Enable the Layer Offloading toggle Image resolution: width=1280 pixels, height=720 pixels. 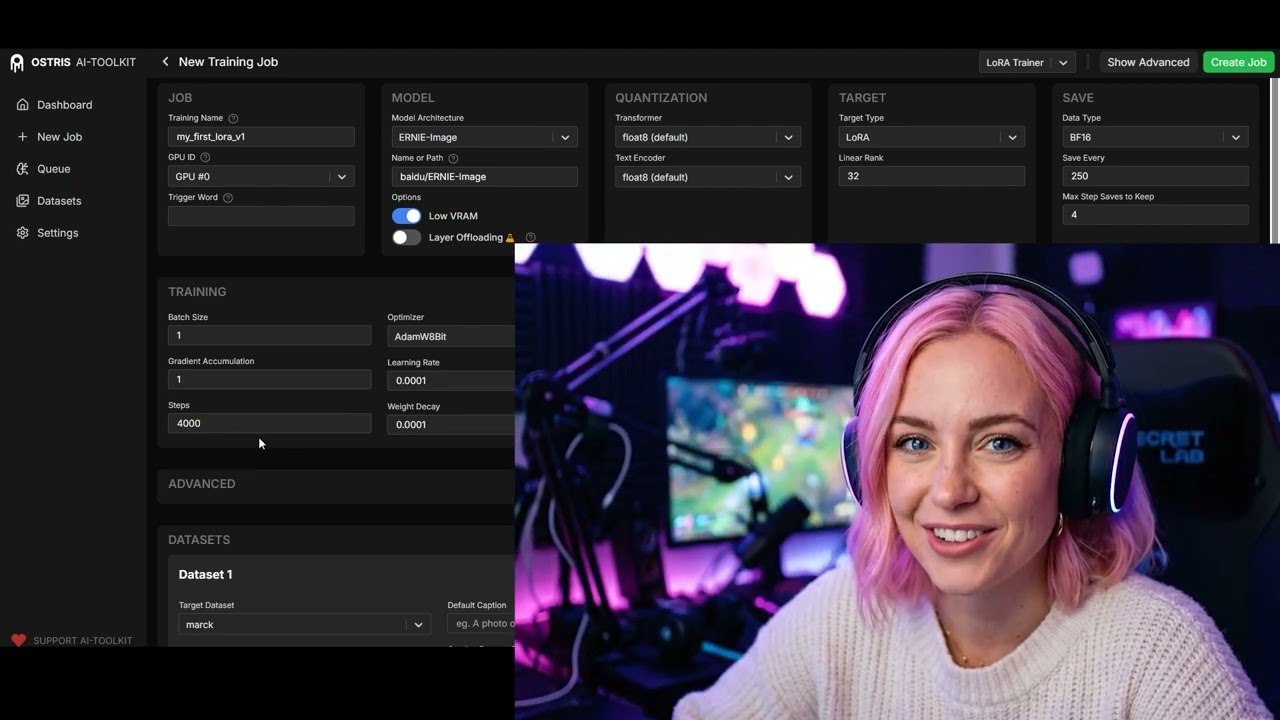[406, 238]
